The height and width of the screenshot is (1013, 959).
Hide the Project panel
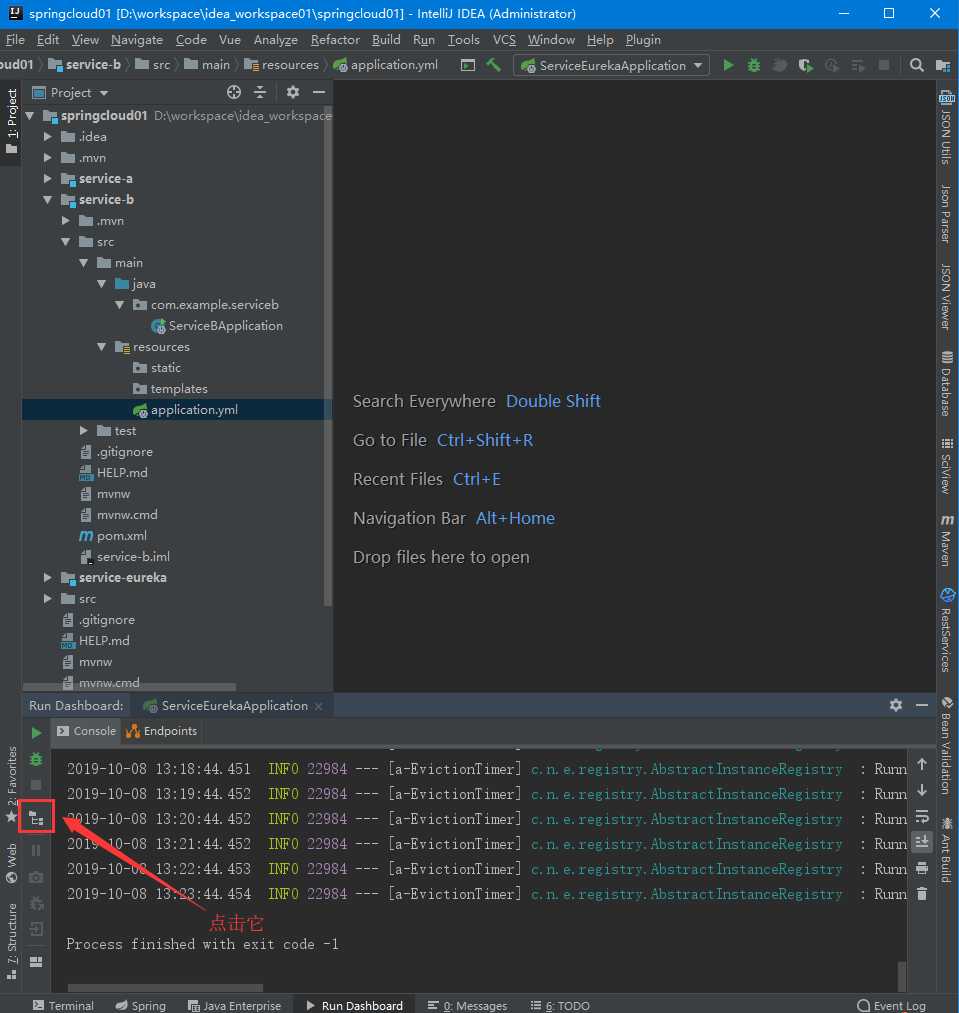[319, 92]
